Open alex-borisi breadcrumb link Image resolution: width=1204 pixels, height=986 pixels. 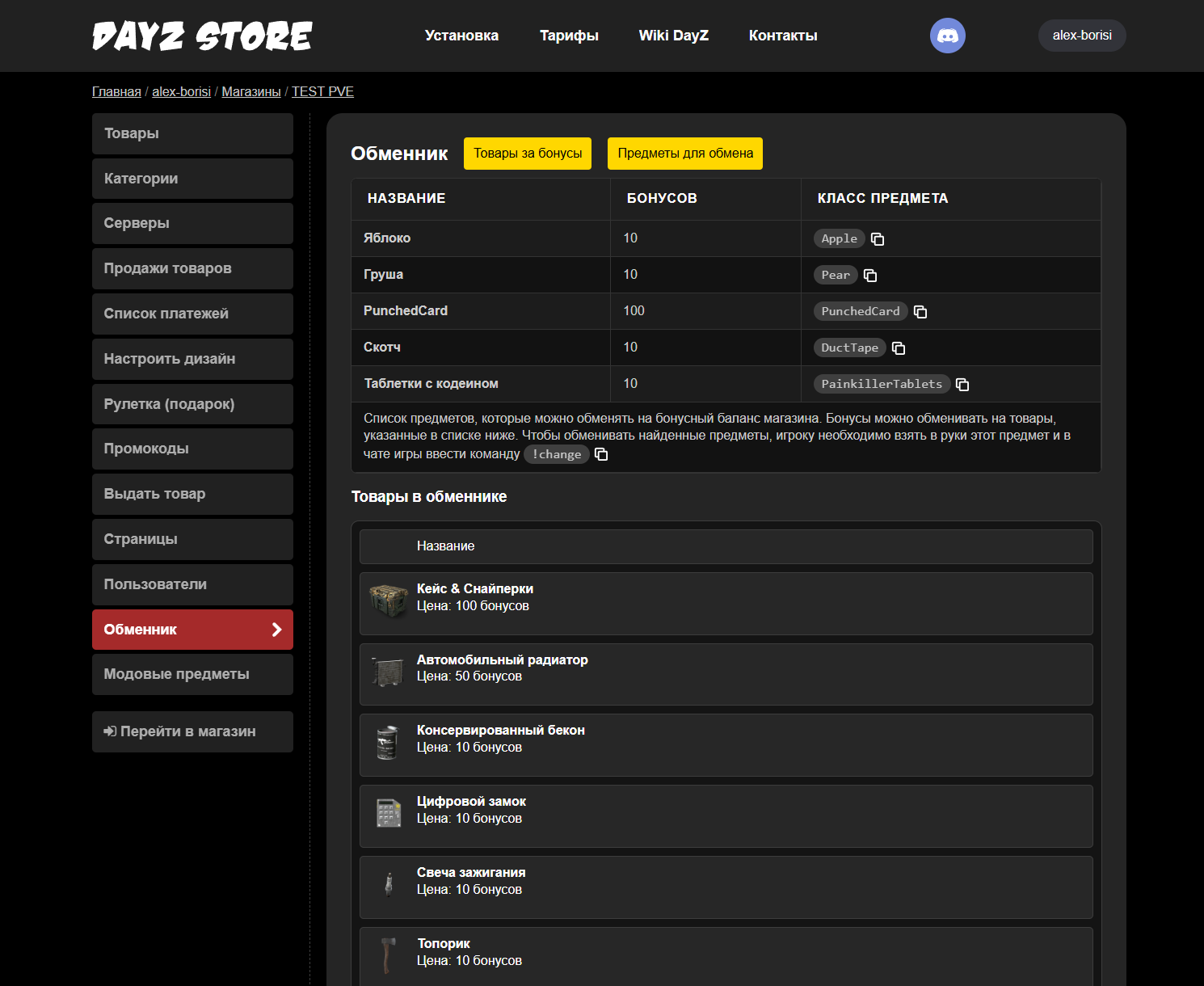click(x=181, y=91)
